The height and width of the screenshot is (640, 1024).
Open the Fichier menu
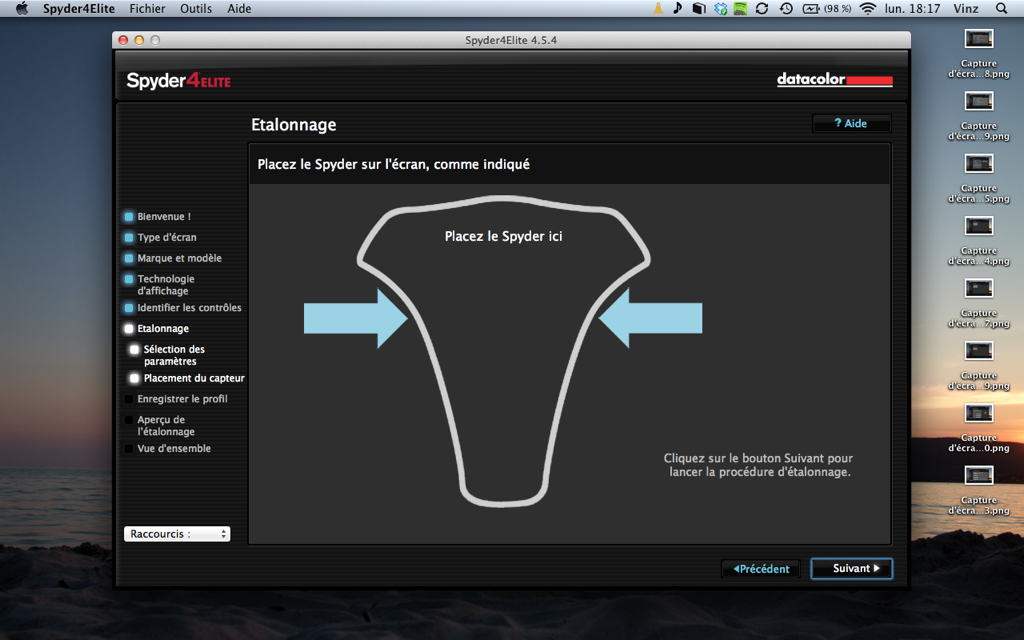(x=147, y=8)
